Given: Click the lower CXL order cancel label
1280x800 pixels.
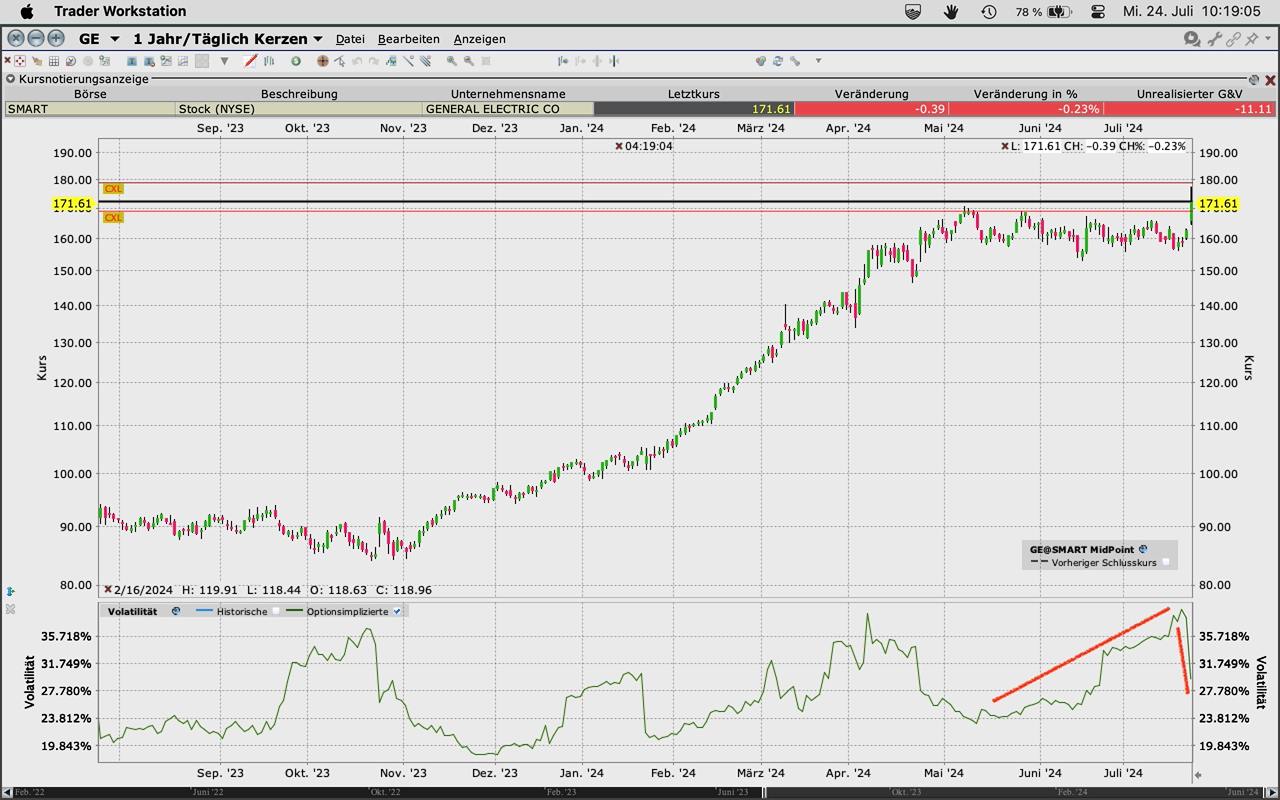Looking at the screenshot, I should pos(113,217).
